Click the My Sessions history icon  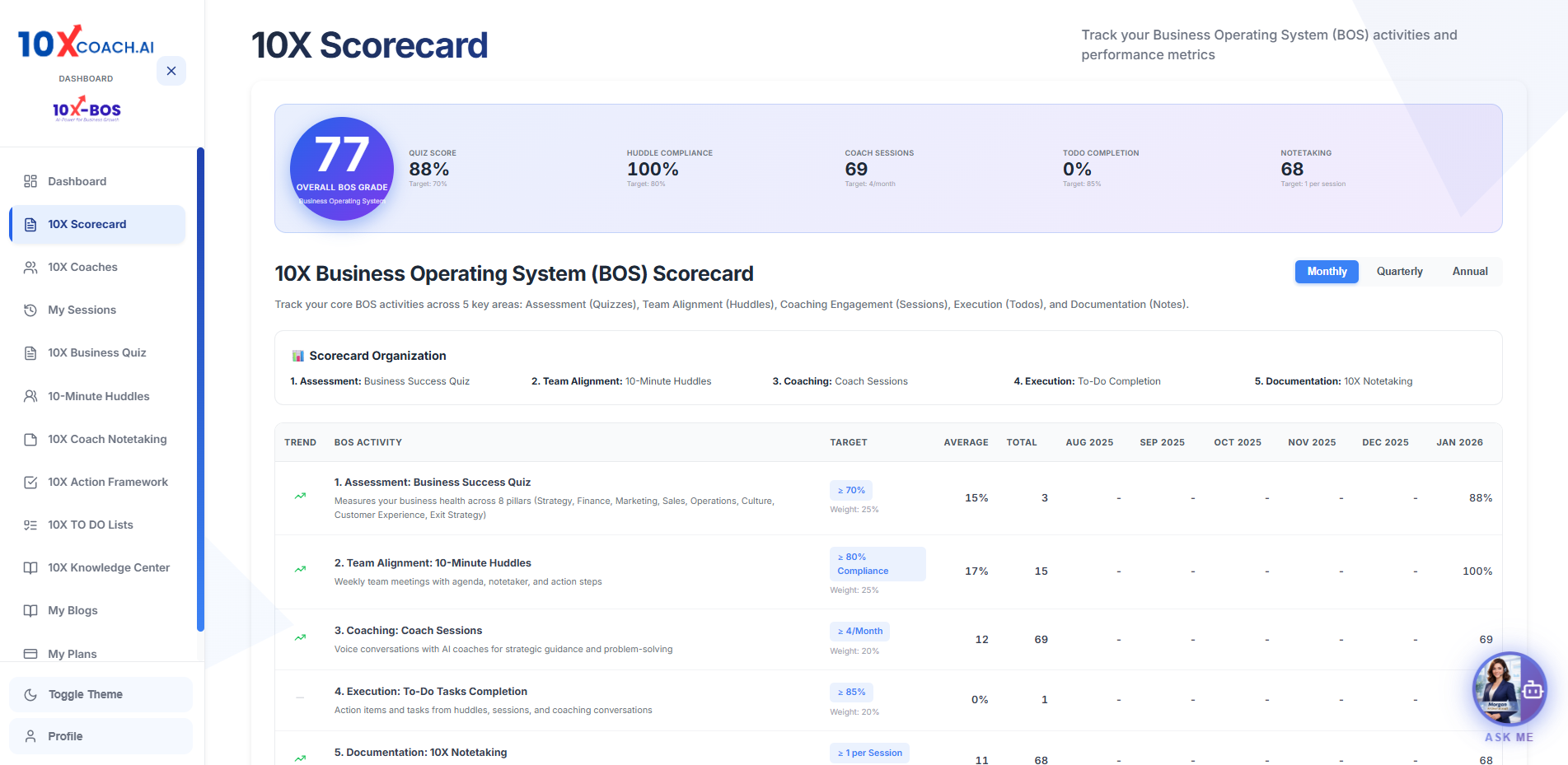[x=30, y=310]
